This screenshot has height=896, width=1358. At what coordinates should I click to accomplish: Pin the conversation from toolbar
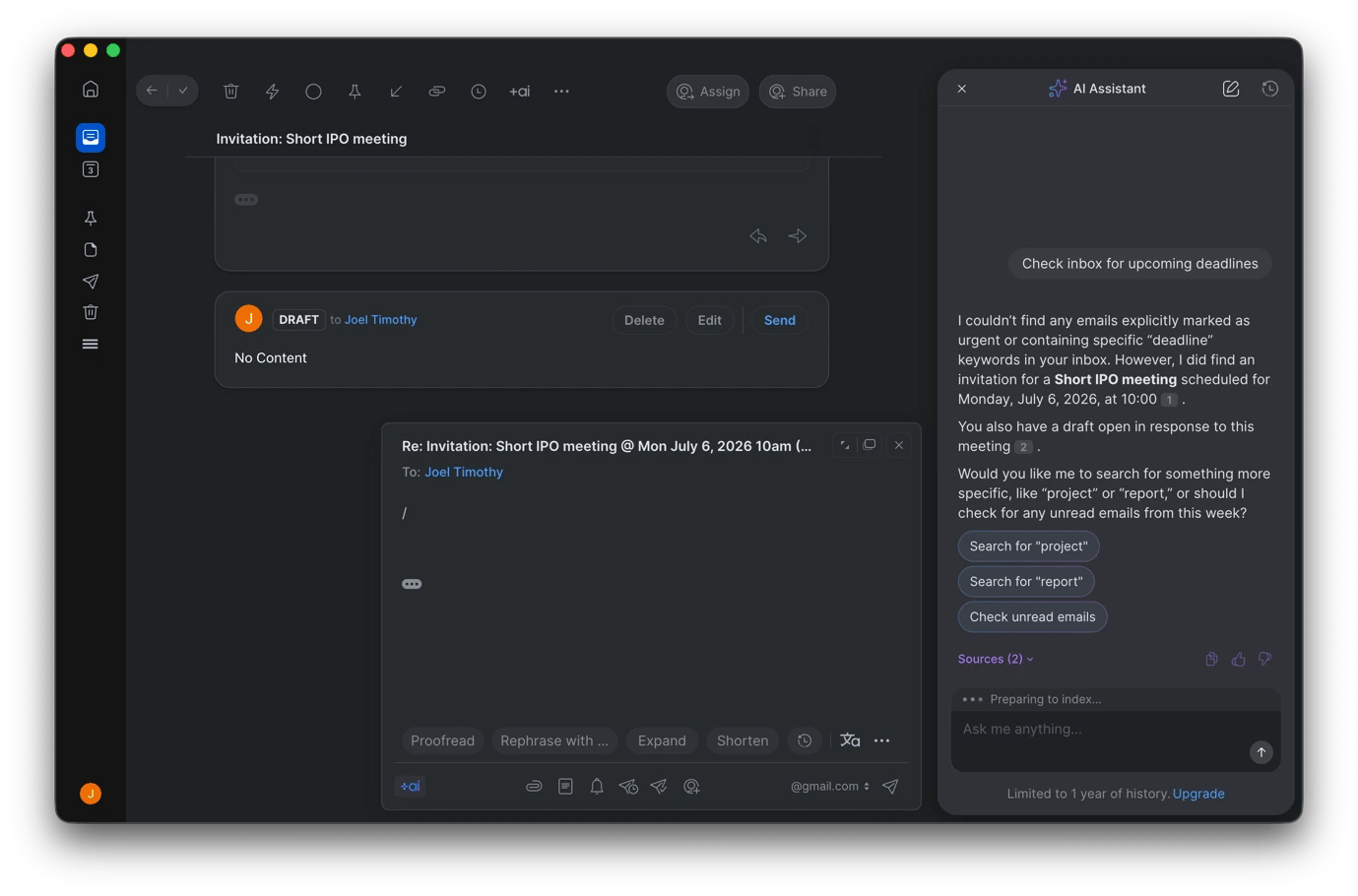pyautogui.click(x=355, y=92)
